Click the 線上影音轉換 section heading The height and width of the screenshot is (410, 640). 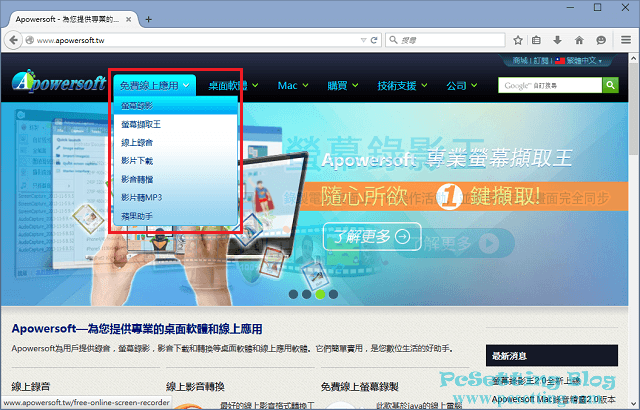[x=196, y=386]
